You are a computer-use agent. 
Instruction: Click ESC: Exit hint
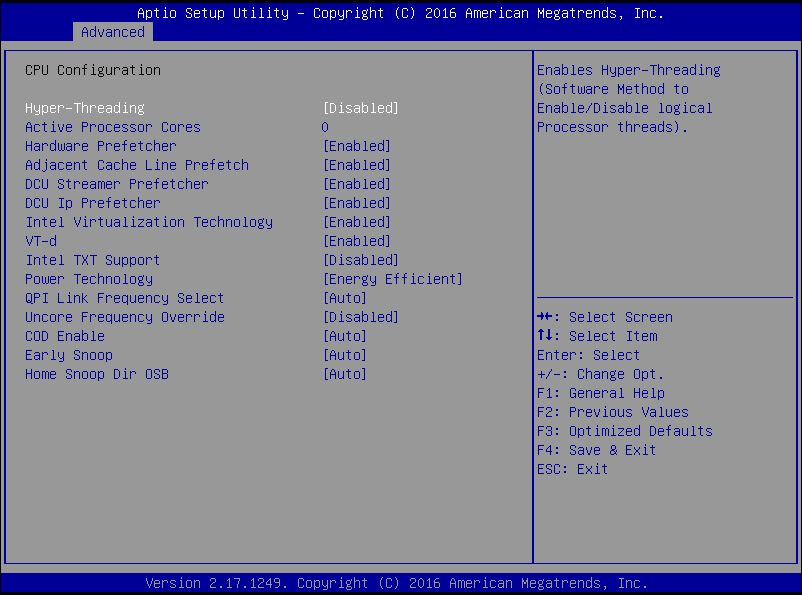[x=572, y=469]
